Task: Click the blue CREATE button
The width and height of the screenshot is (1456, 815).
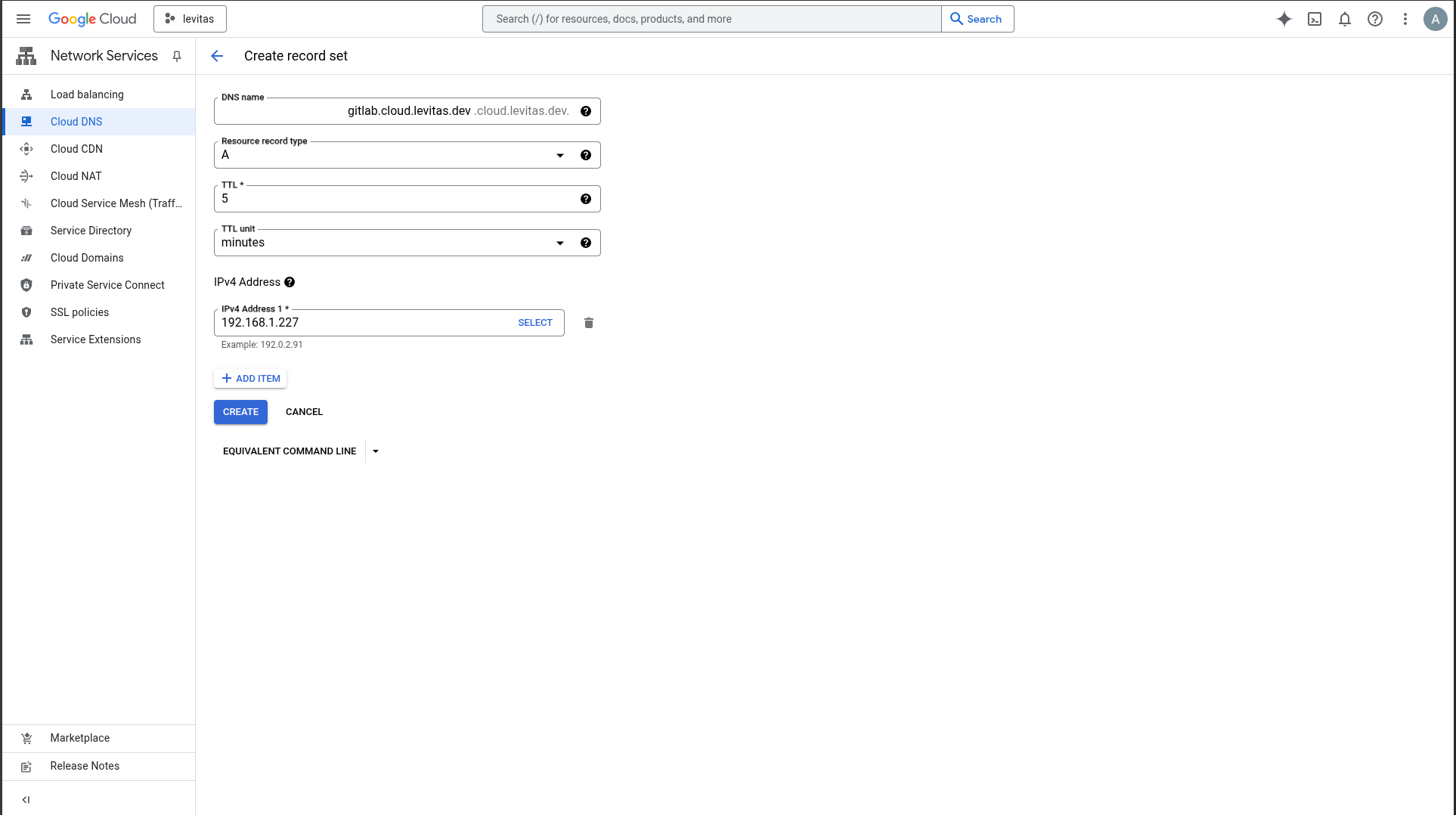Action: click(240, 412)
